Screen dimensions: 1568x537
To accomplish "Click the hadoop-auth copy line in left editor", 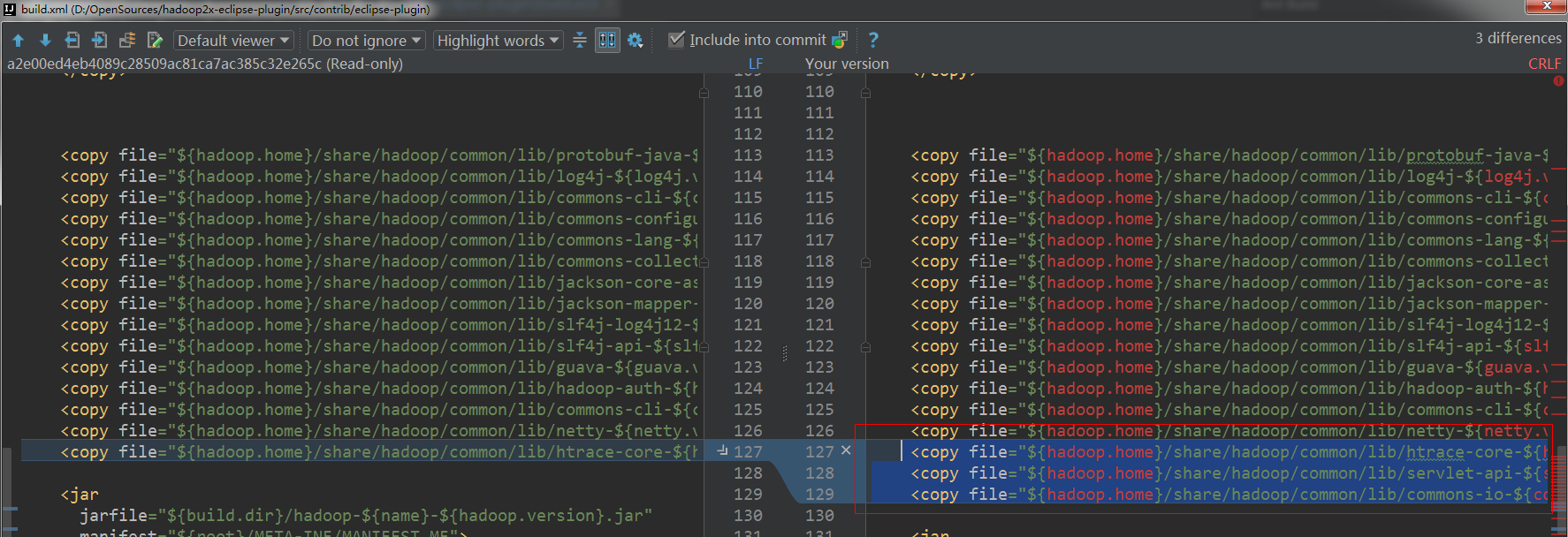I will [379, 389].
